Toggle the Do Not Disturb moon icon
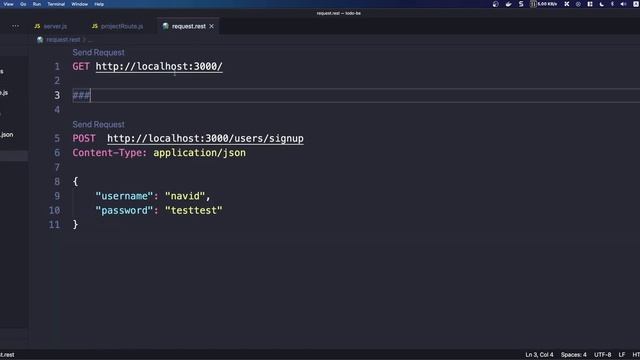This screenshot has width=640, height=360. [x=602, y=4]
